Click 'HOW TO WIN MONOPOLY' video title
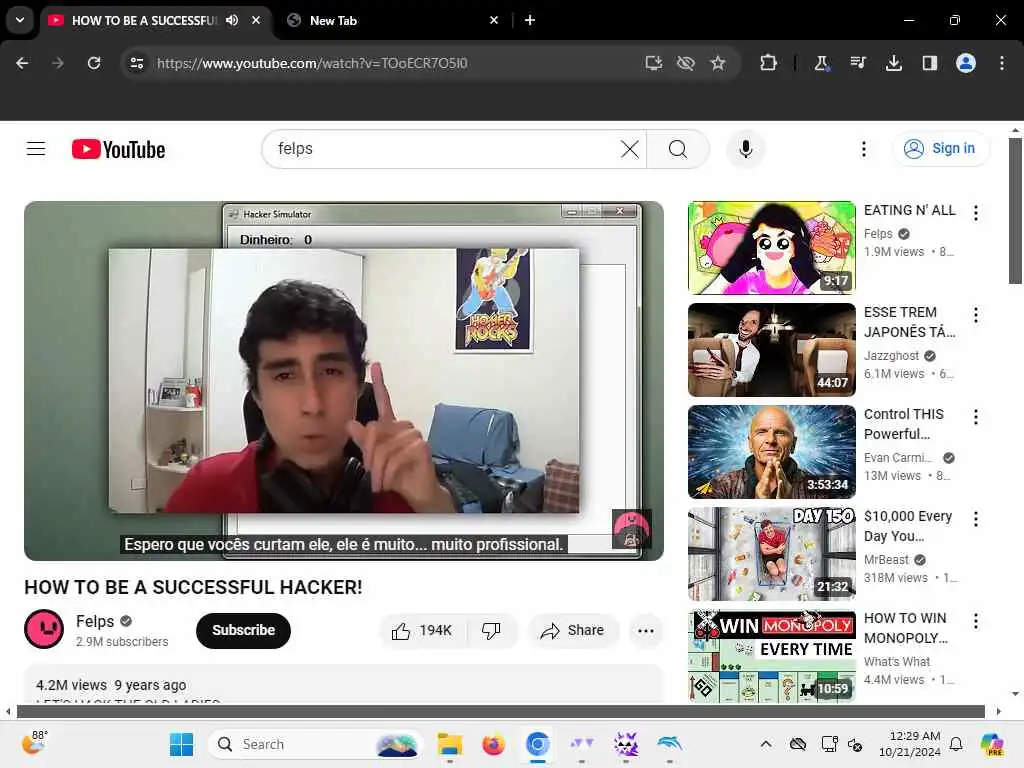 click(906, 628)
